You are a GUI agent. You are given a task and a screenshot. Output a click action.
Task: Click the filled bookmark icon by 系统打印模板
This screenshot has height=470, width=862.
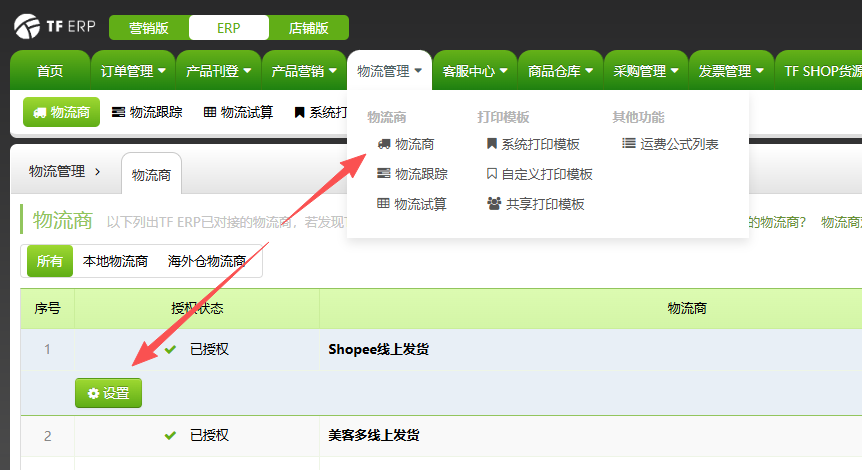492,144
